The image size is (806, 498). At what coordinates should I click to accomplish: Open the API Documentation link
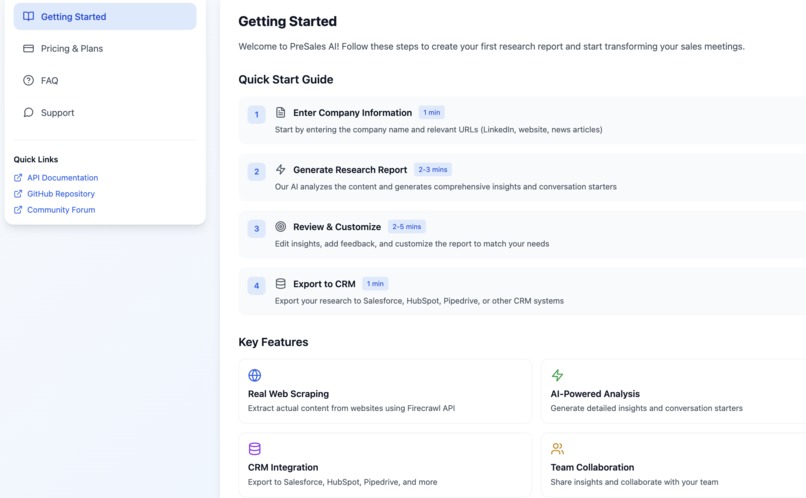(x=62, y=178)
